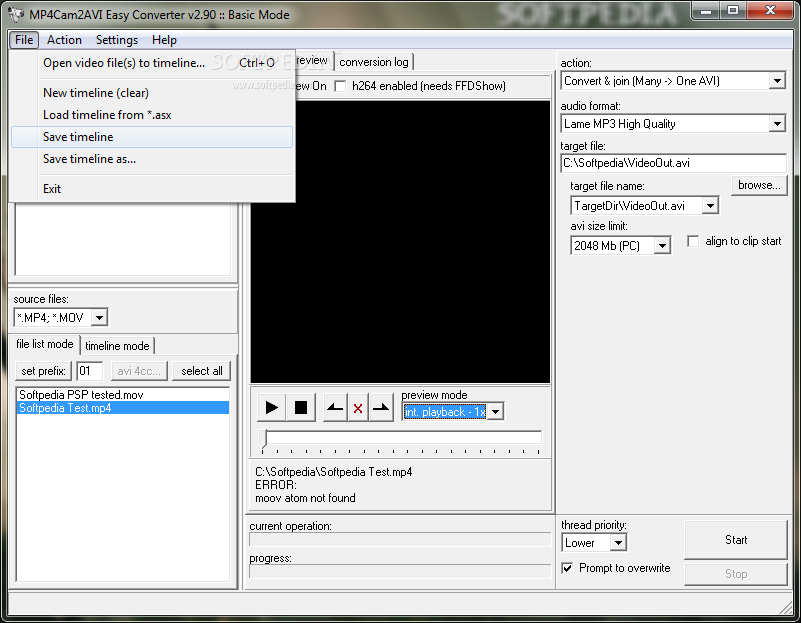The height and width of the screenshot is (623, 801).
Task: Expand the audio format dropdown
Action: (x=777, y=124)
